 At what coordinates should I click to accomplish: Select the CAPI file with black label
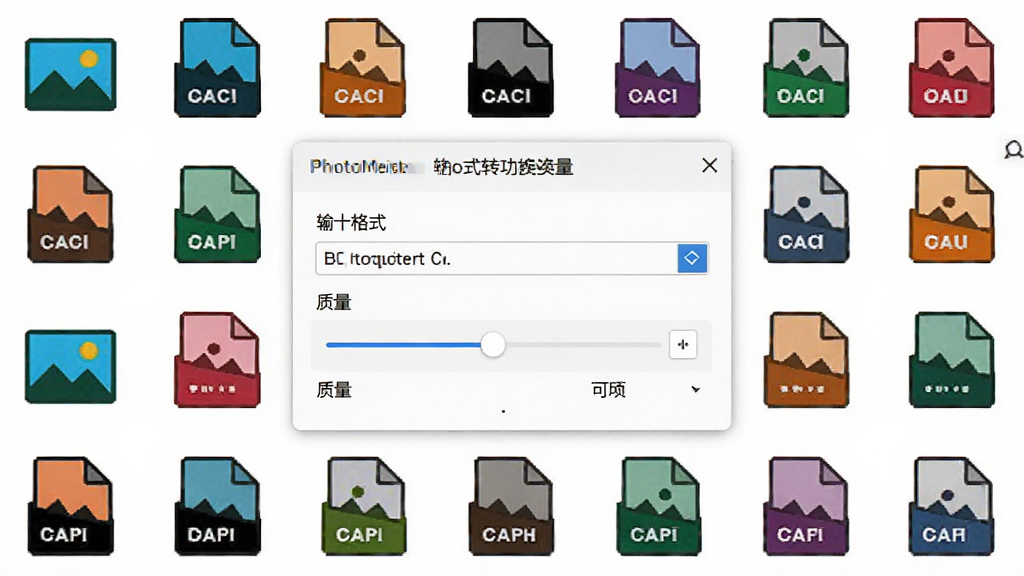(x=70, y=506)
